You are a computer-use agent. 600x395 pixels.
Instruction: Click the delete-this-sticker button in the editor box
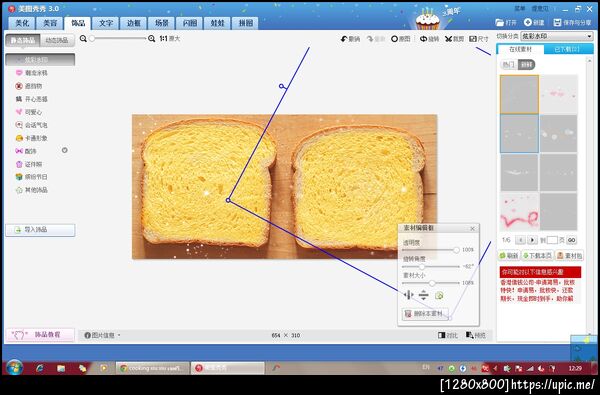(x=425, y=313)
